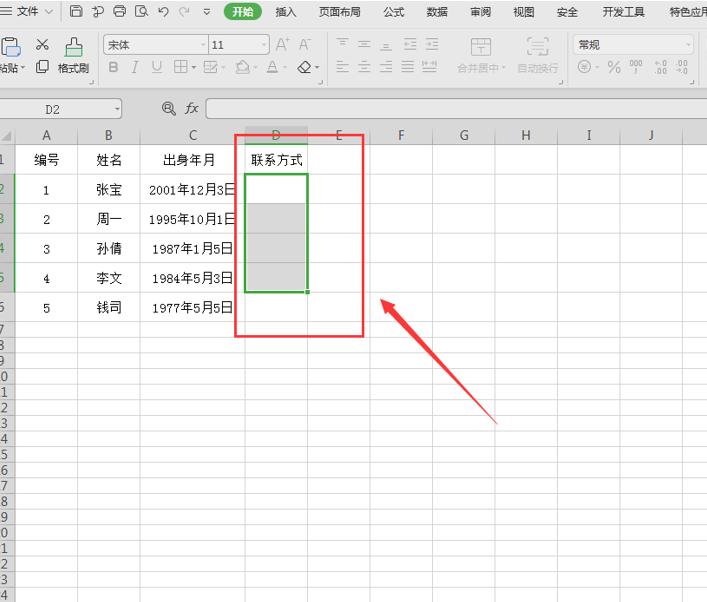707x602 pixels.
Task: Open border style dropdown arrow
Action: click(194, 68)
